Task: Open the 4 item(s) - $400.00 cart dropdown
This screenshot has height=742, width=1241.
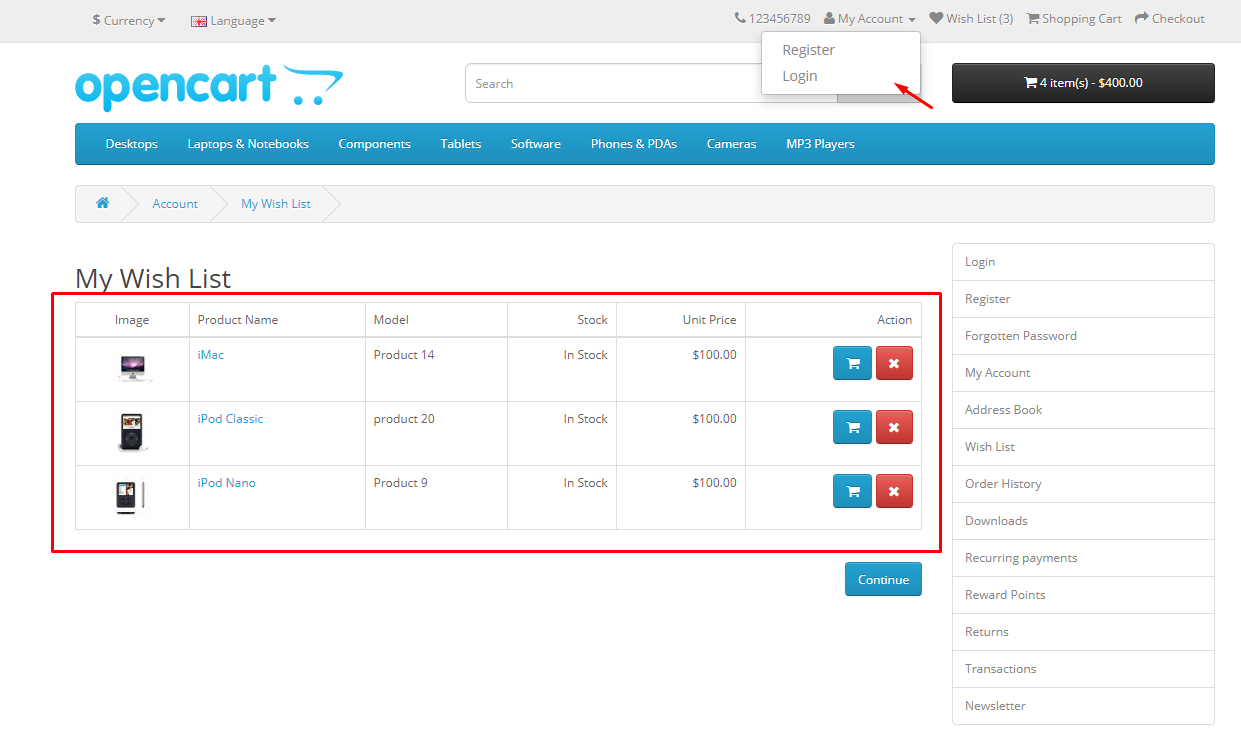Action: [x=1083, y=83]
